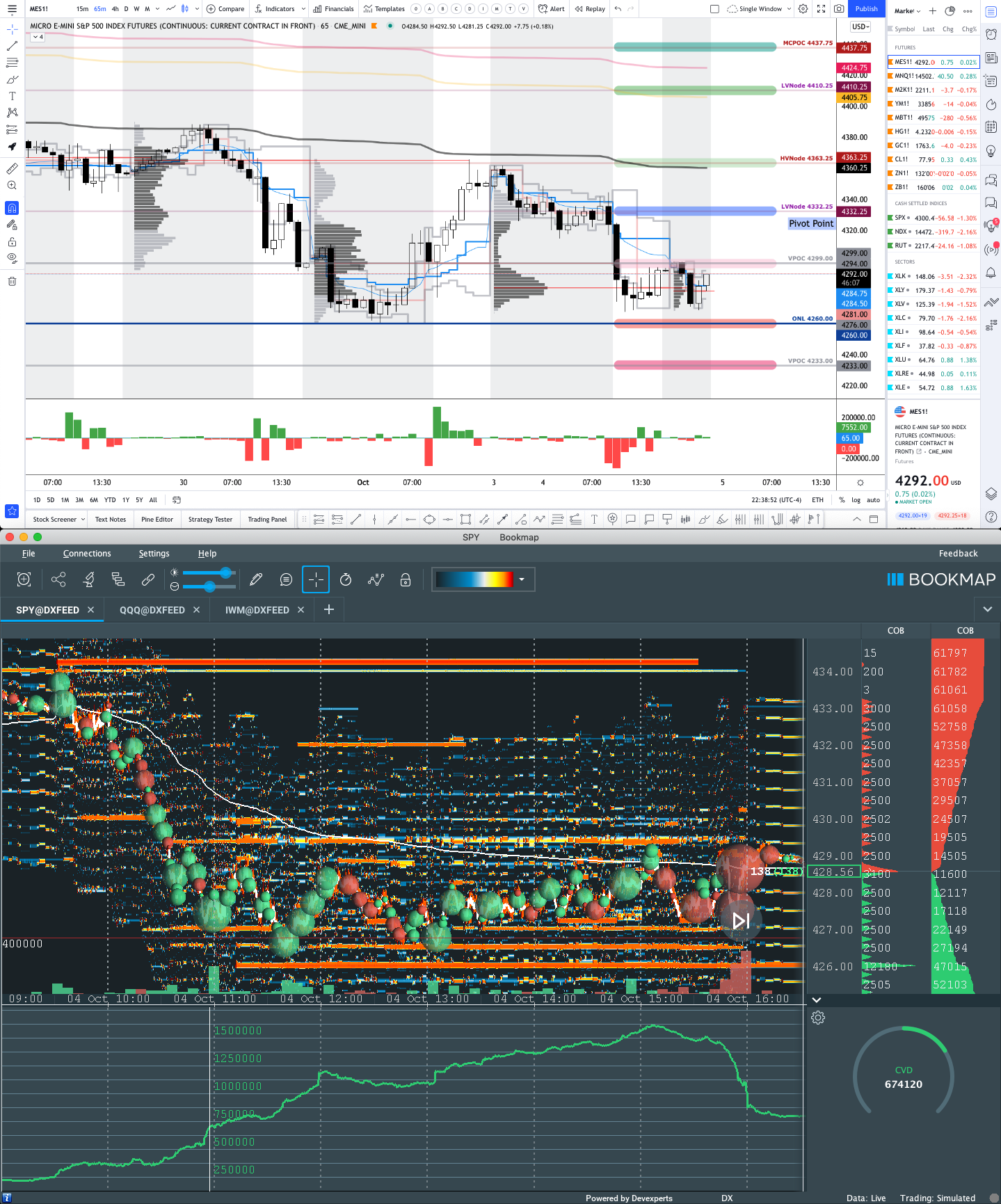Toggle log scale on price axis

[x=856, y=500]
